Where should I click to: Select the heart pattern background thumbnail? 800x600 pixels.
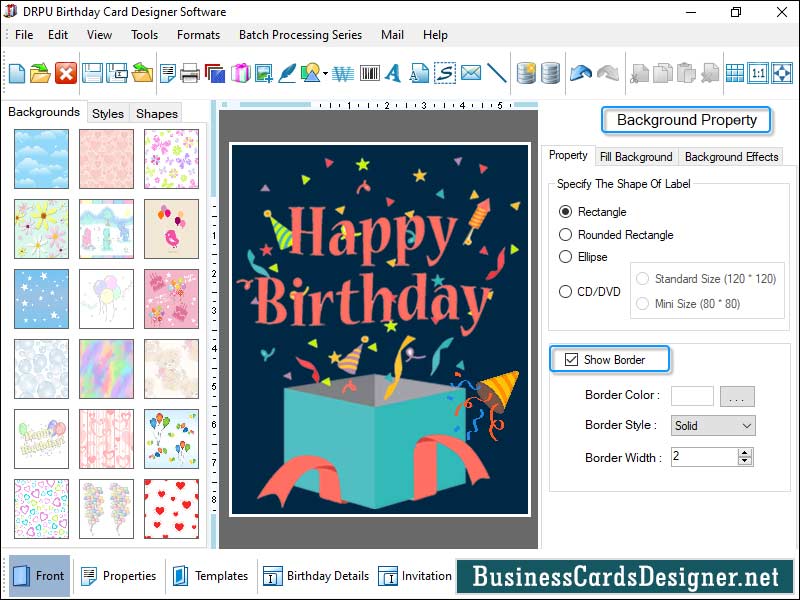pos(171,508)
